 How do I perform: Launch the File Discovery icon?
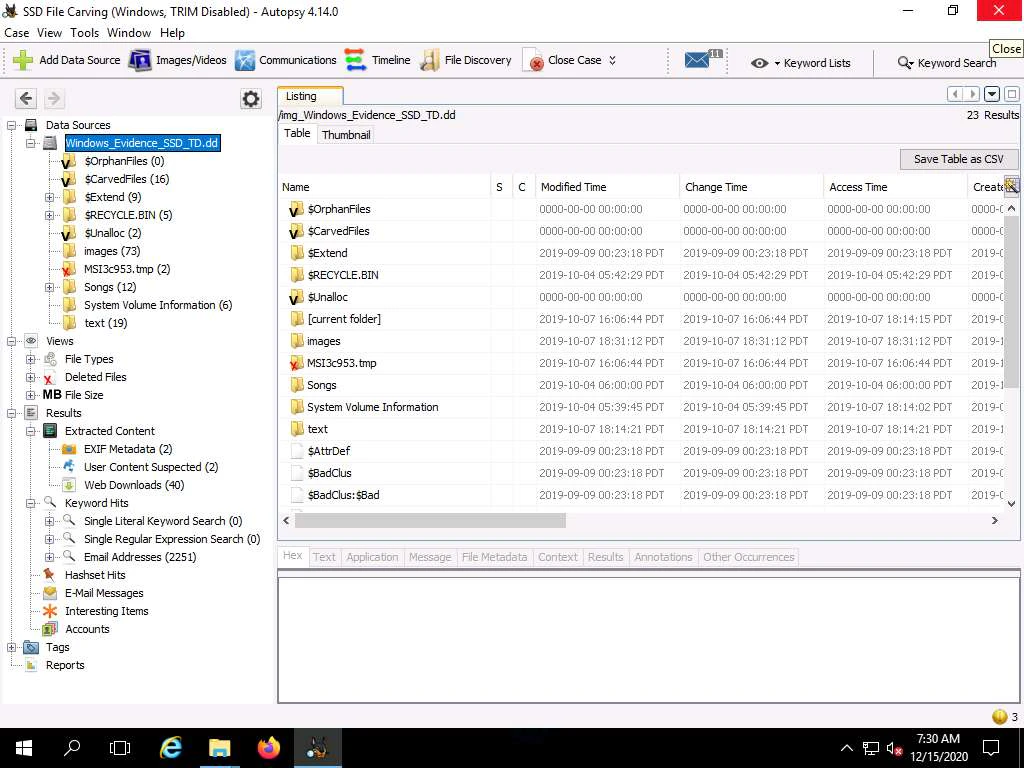pos(430,60)
